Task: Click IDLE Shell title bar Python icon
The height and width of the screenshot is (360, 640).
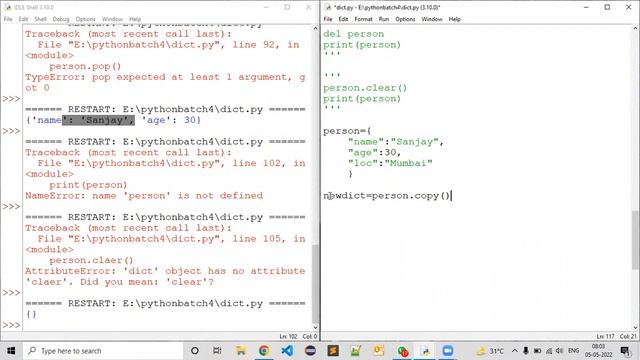Action: [x=7, y=7]
